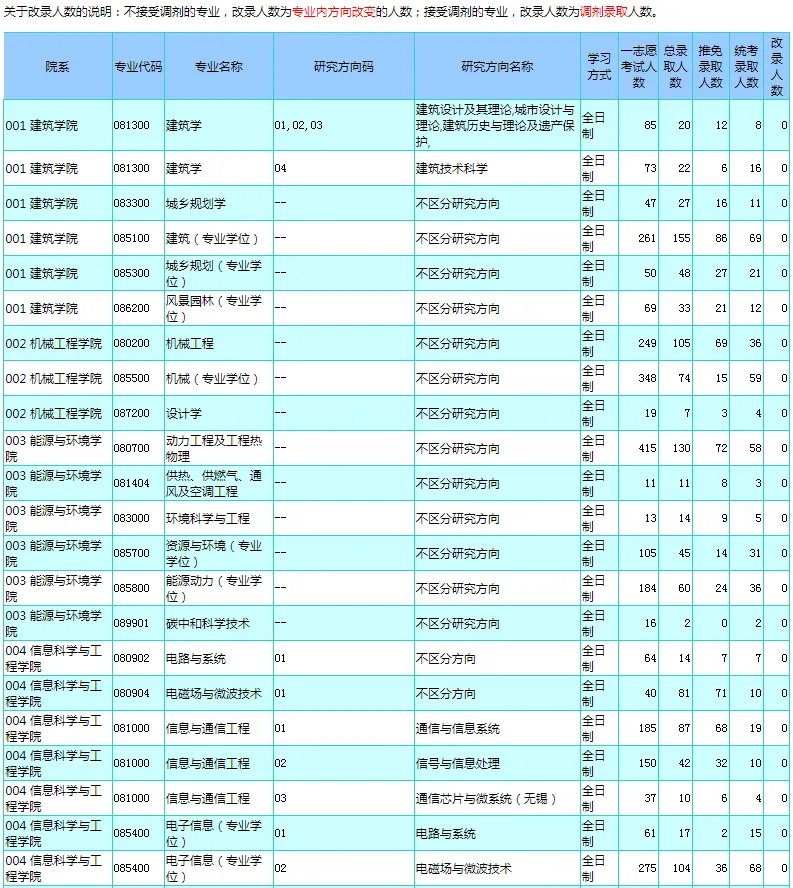The image size is (793, 888).
Task: Select direction code cell 01, 02, 03
Action: (344, 125)
